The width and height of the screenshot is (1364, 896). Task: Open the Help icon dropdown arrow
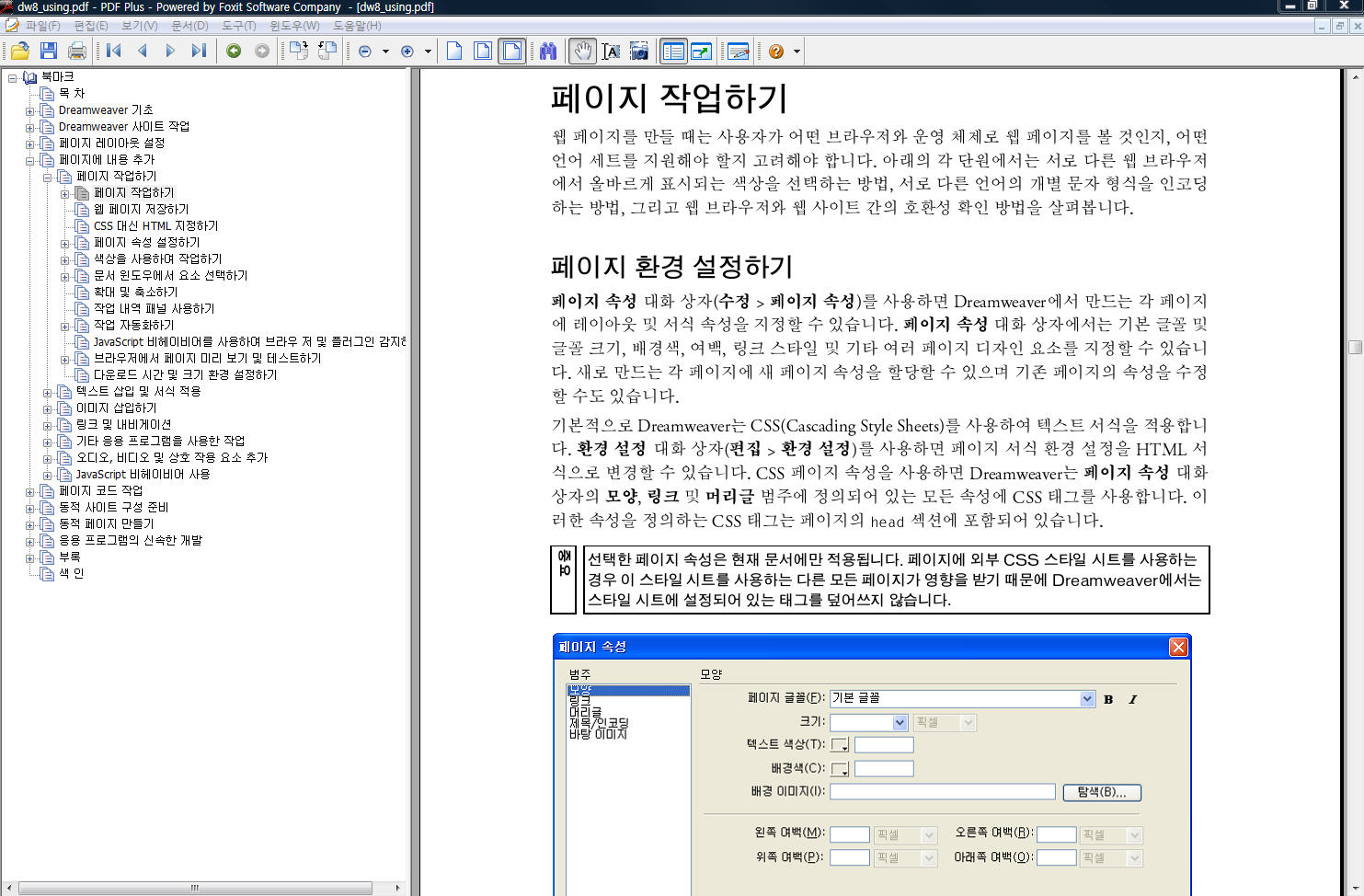coord(797,52)
